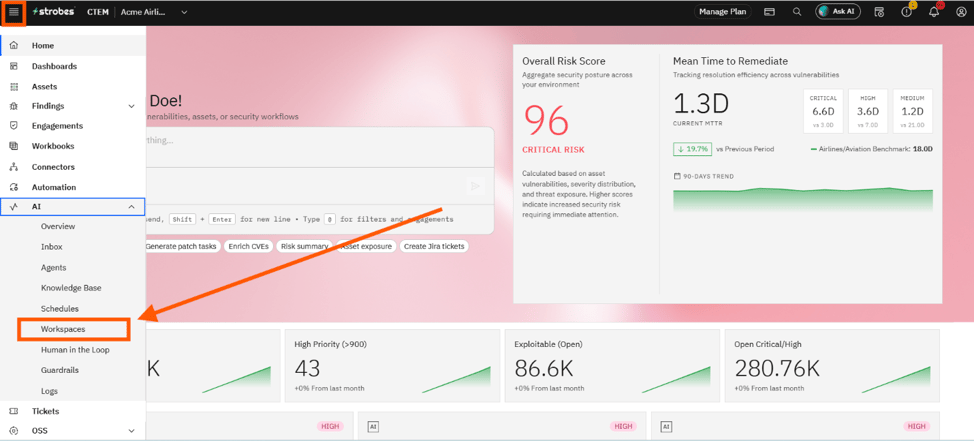Open Inbox under AI
974x441 pixels.
coord(52,247)
